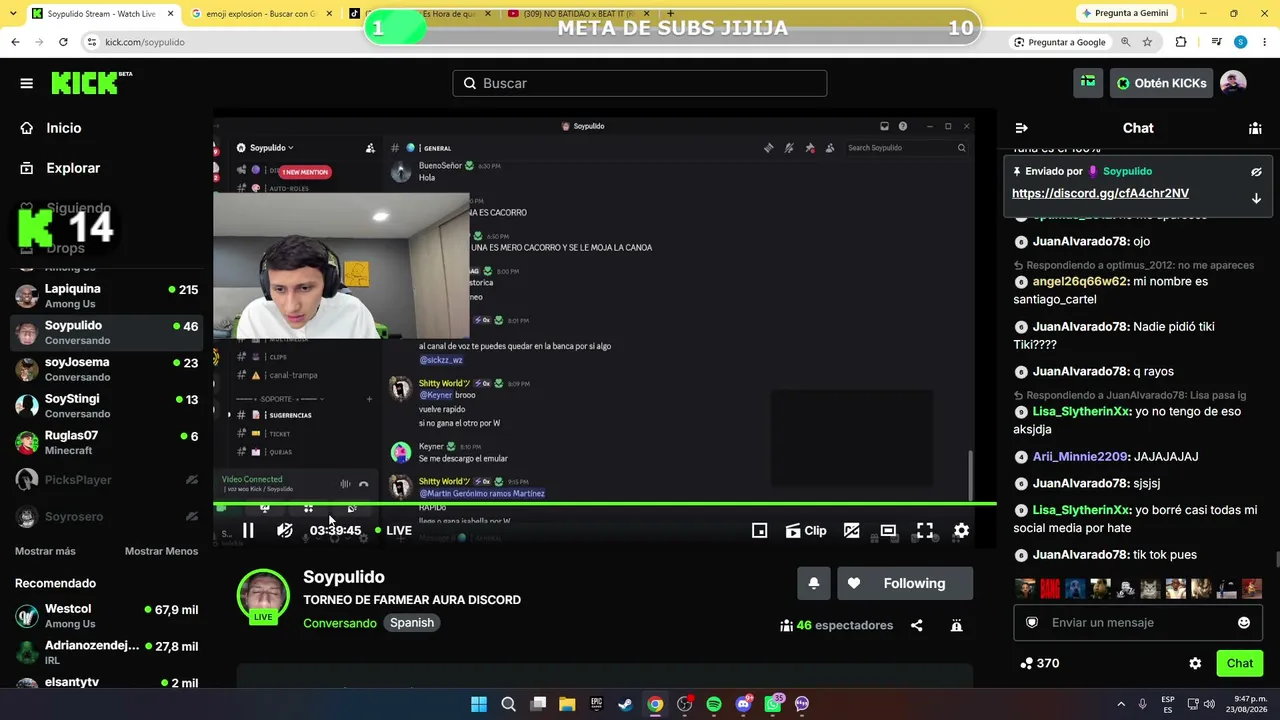This screenshot has width=1280, height=720.
Task: Select the Spanish language tag
Action: (412, 623)
